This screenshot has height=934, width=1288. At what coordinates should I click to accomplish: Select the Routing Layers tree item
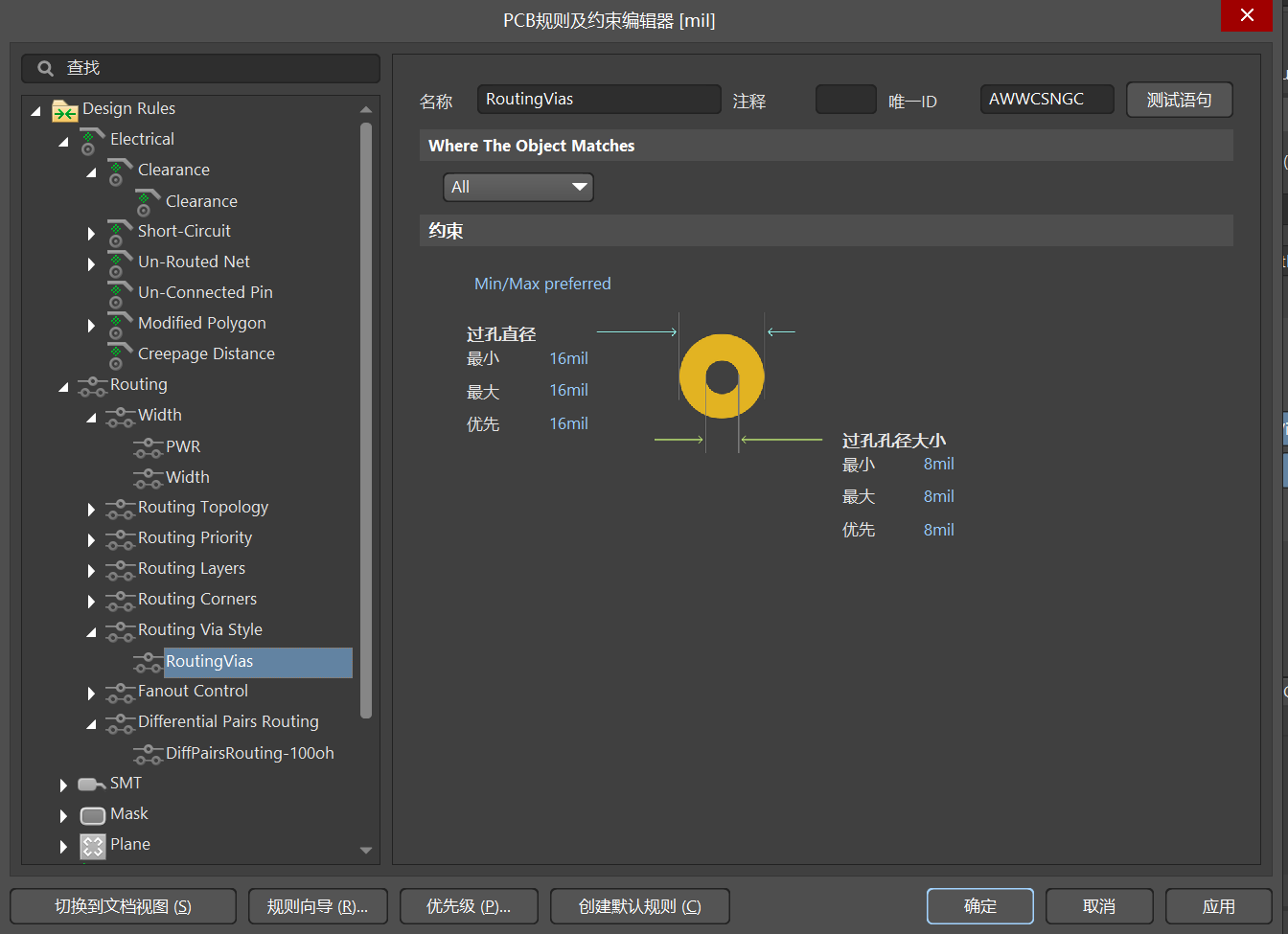pyautogui.click(x=192, y=569)
